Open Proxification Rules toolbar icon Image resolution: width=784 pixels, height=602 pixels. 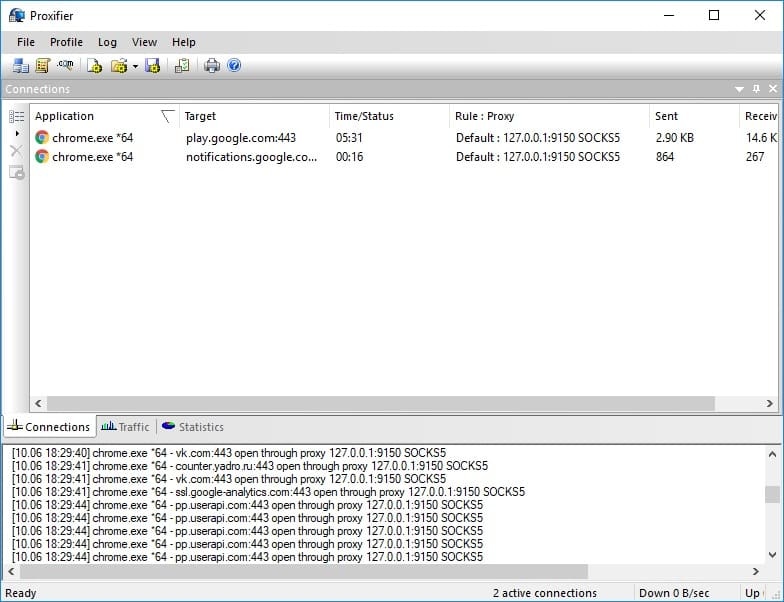coord(42,66)
